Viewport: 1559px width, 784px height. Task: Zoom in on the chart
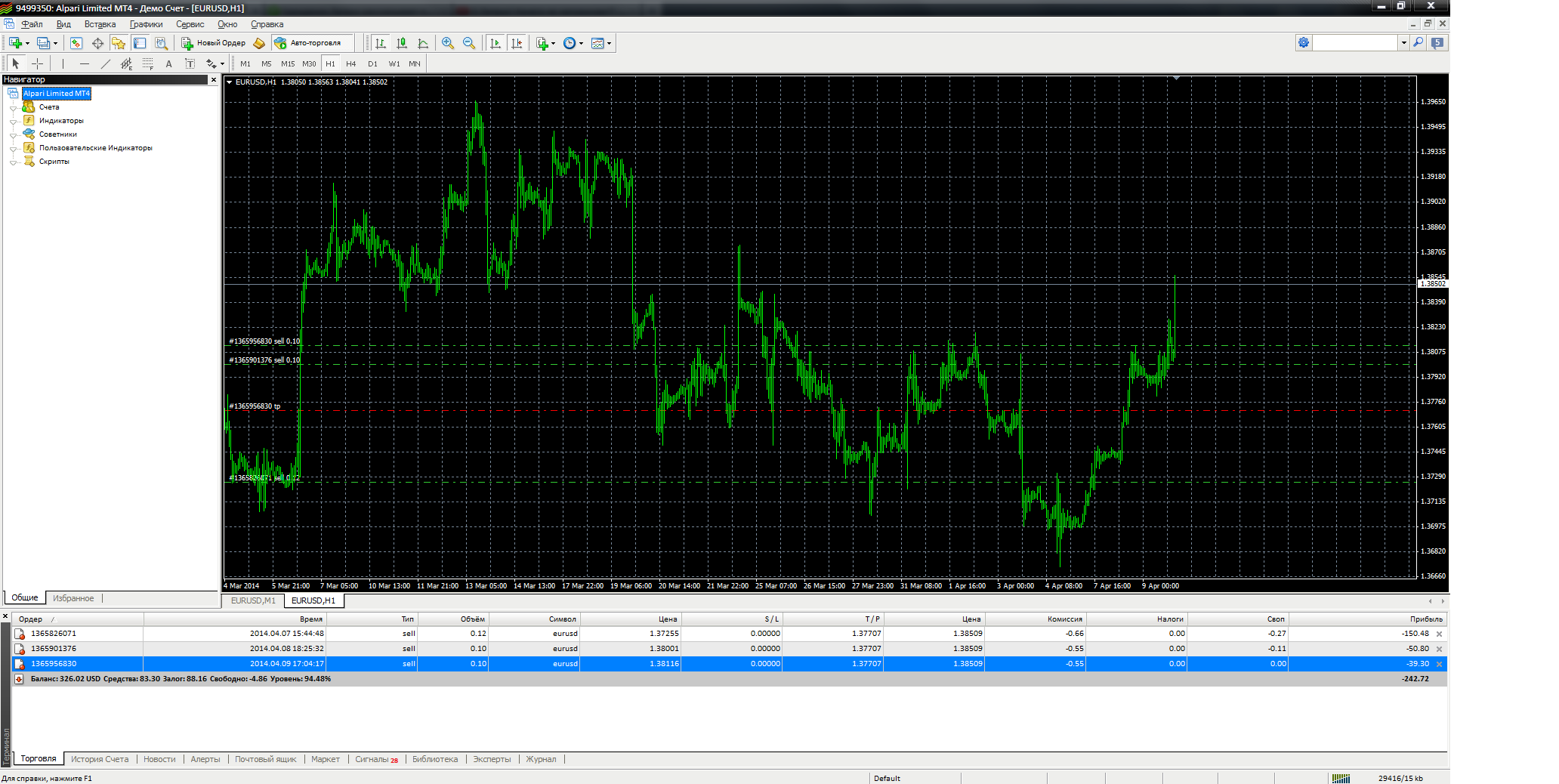tap(448, 43)
